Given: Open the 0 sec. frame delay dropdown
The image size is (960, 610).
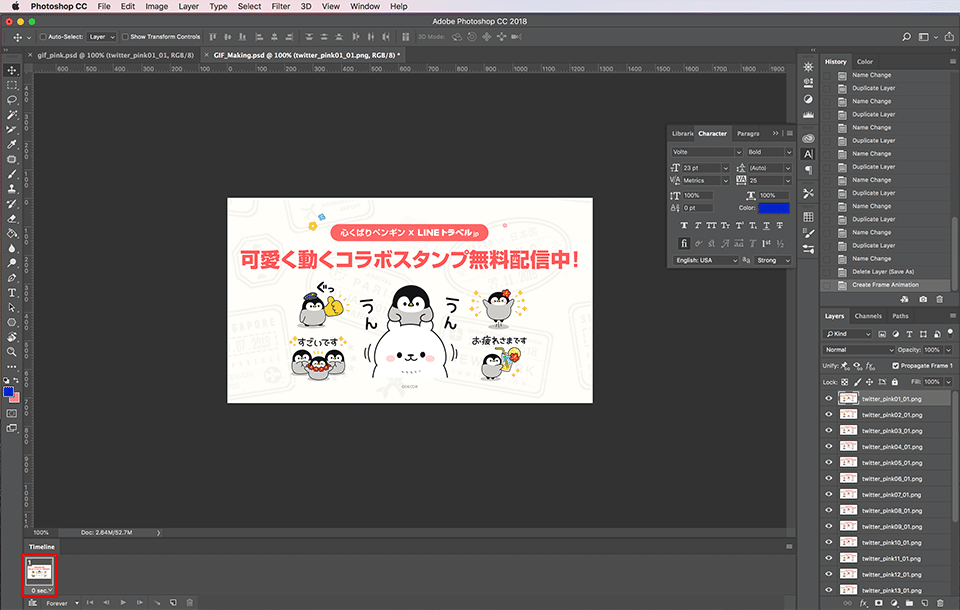Looking at the screenshot, I should tap(42, 590).
